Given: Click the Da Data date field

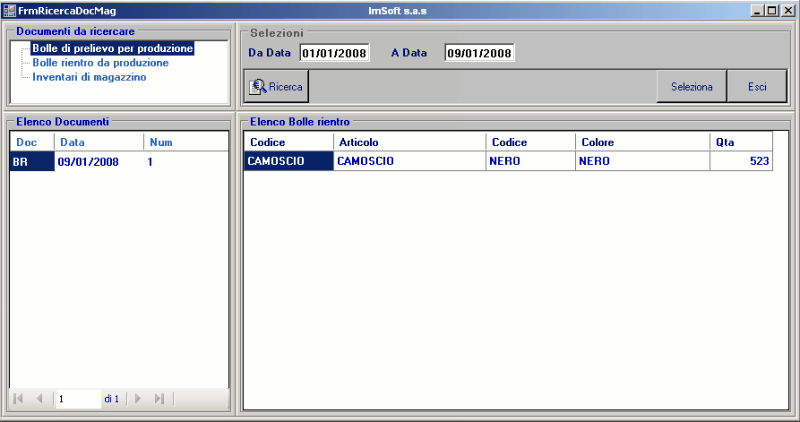Looking at the screenshot, I should [334, 53].
